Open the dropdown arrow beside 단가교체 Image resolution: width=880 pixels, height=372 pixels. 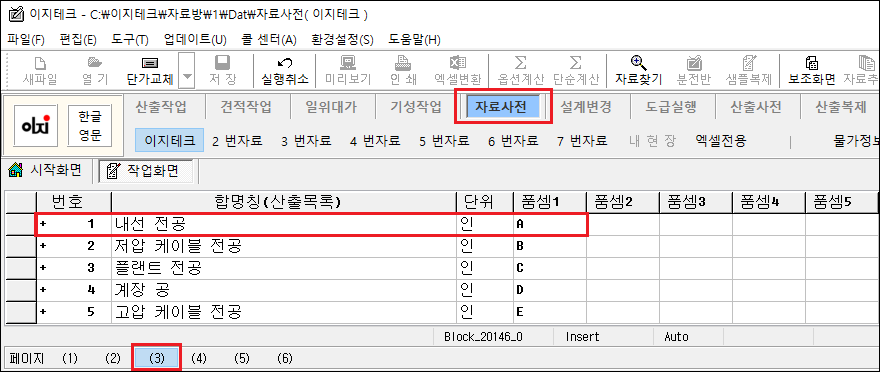[x=186, y=71]
